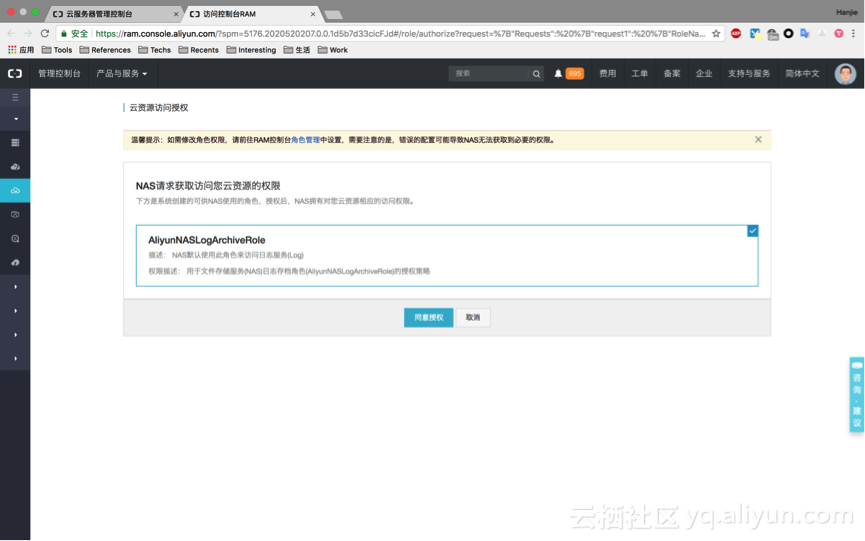Screen dimensions: 865x541
Task: Toggle the AliyunNASLogArchiveRole checkbox
Action: [x=752, y=231]
